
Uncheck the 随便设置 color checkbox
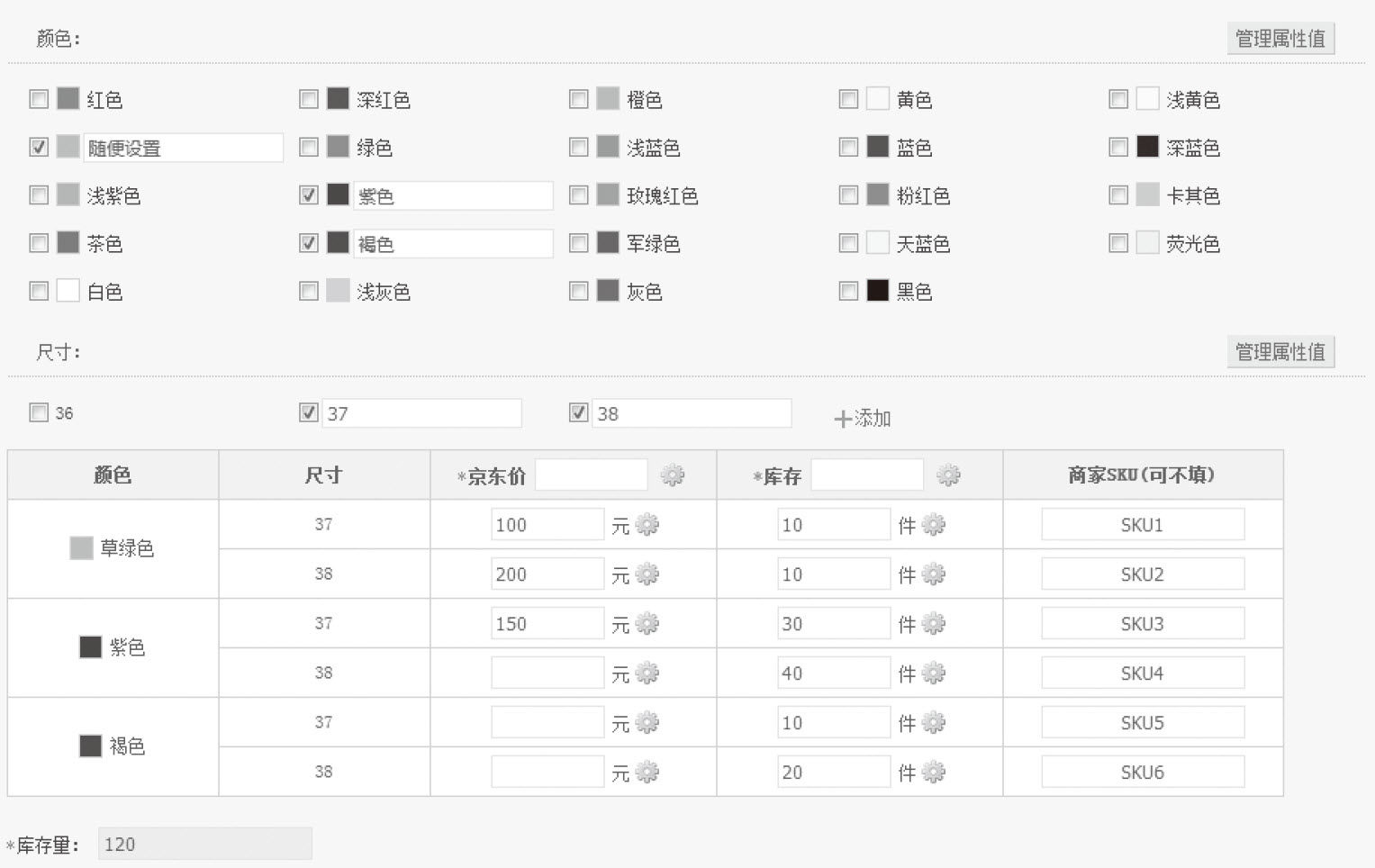39,147
